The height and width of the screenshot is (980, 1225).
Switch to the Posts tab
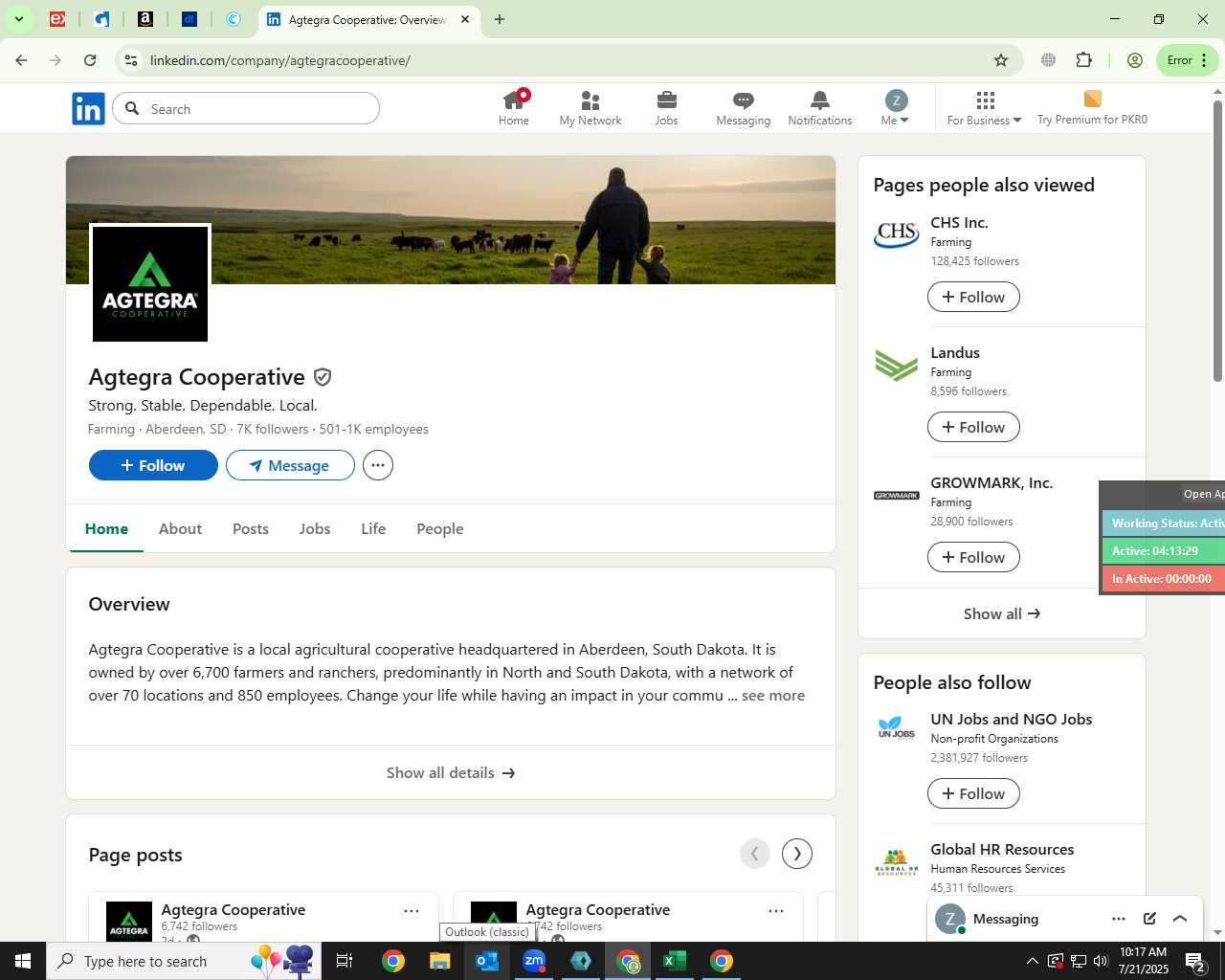[x=251, y=529]
